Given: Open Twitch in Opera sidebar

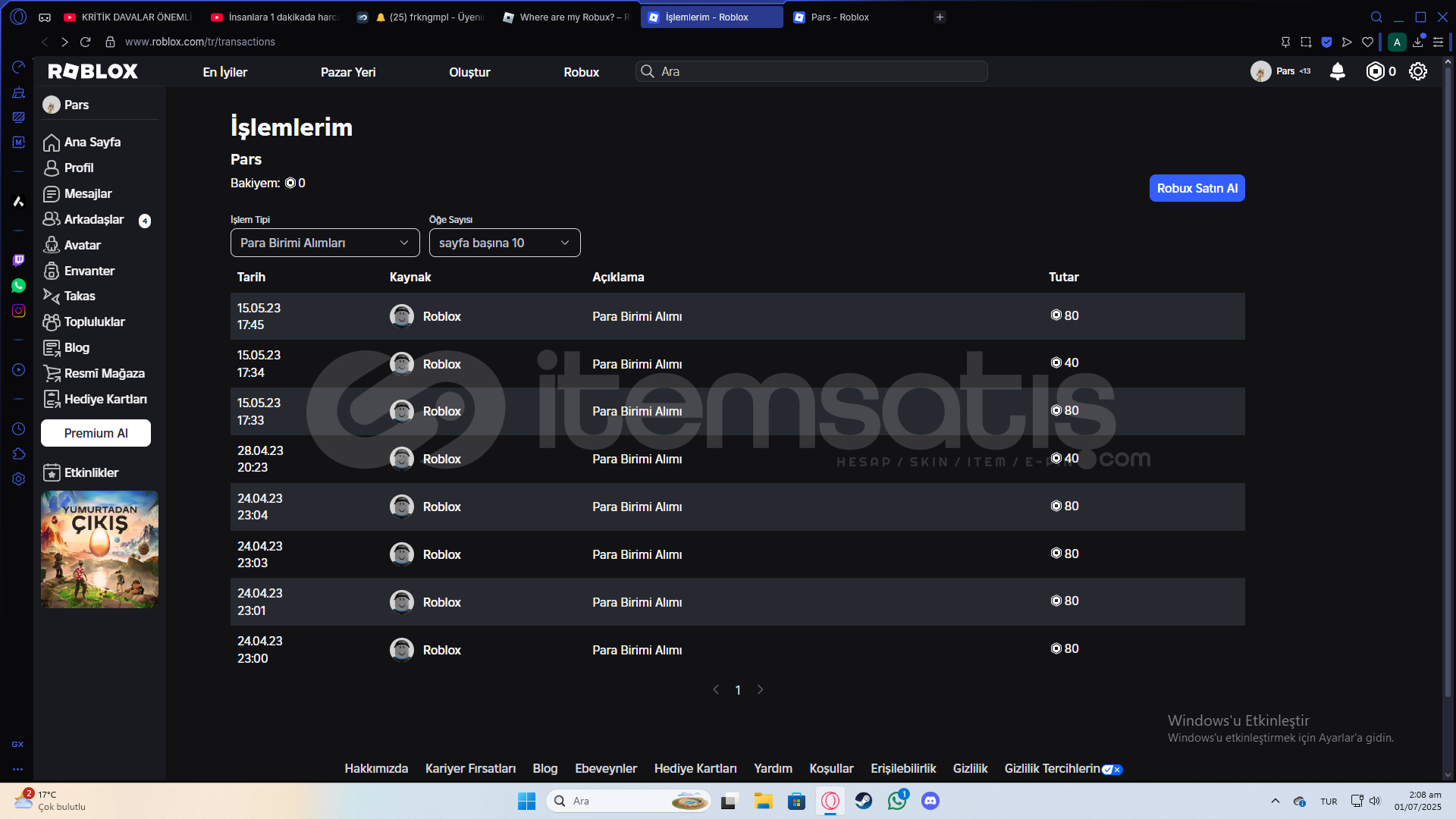Looking at the screenshot, I should tap(18, 260).
